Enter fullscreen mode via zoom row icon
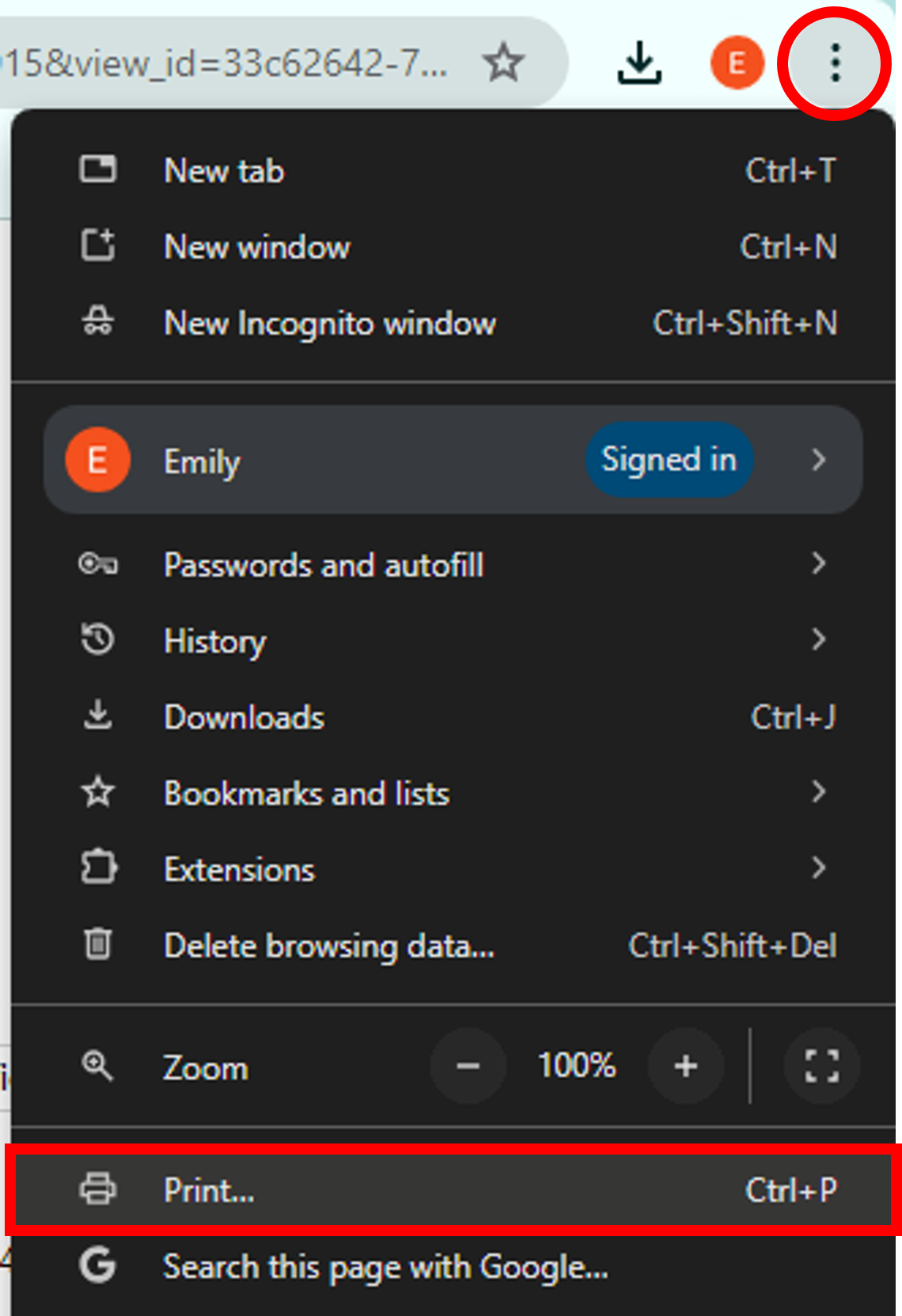This screenshot has width=902, height=1316. click(821, 1066)
